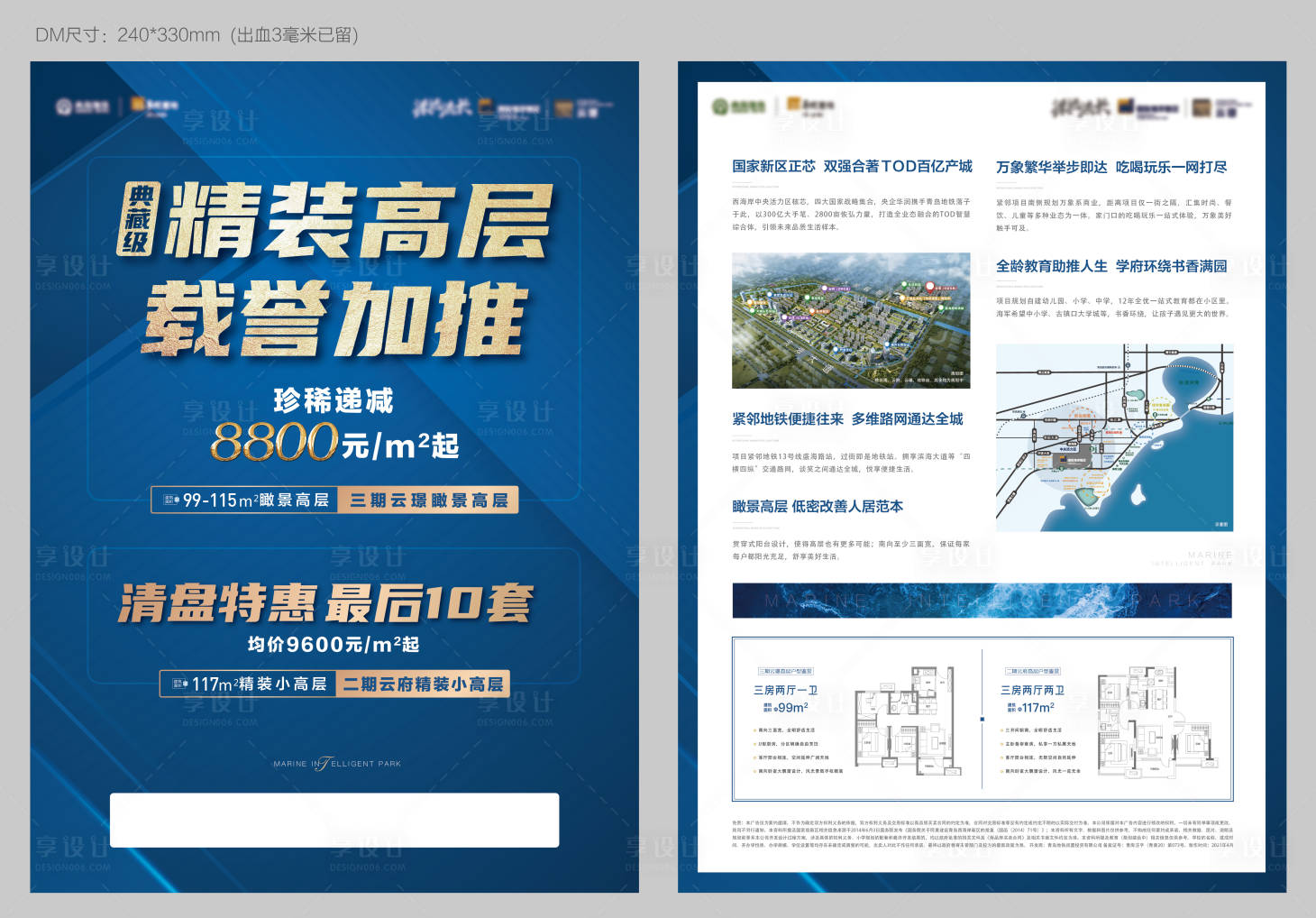Select the 载誉加推 headline

335,318
